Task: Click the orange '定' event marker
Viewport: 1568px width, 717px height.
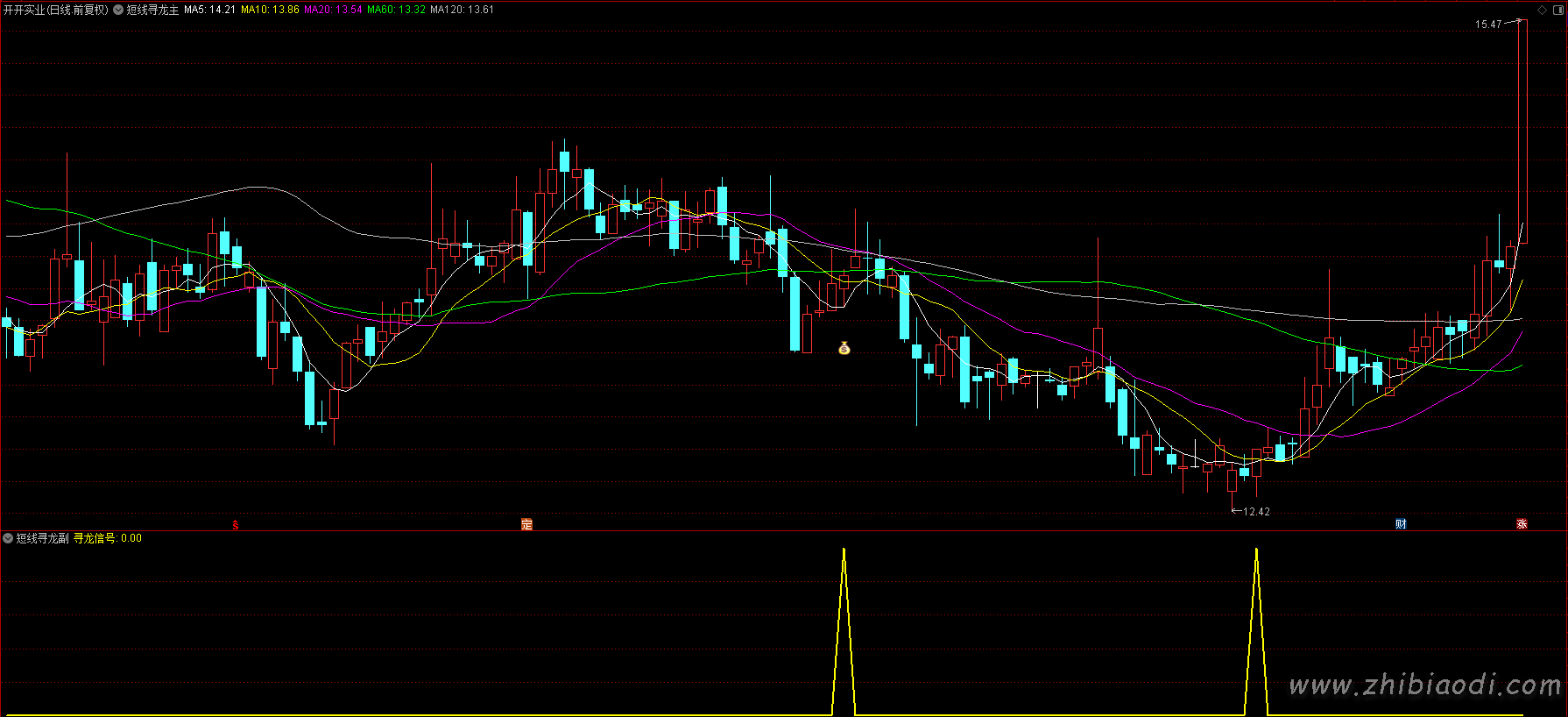Action: point(526,524)
